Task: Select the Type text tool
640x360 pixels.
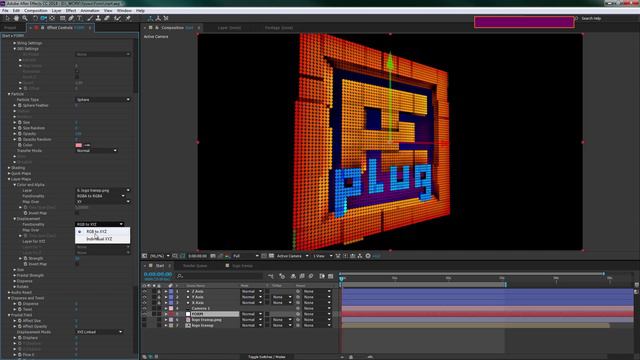Action: click(79, 18)
